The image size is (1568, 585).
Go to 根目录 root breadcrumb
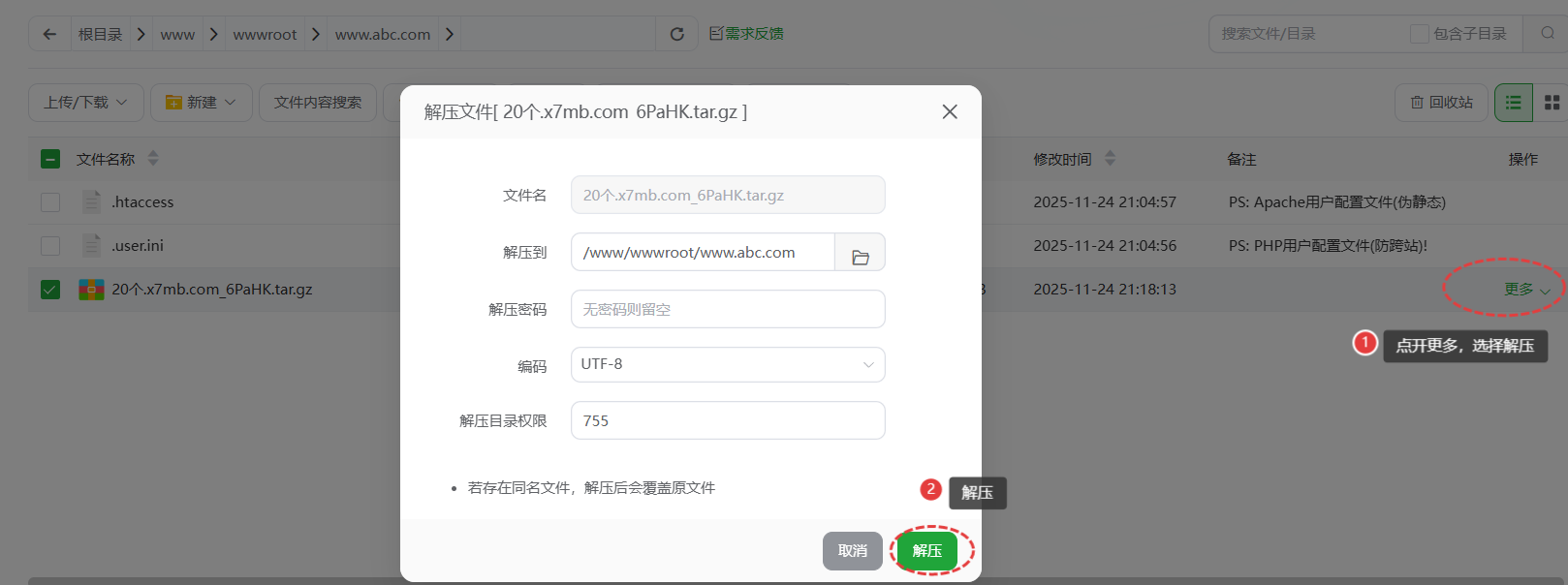(x=100, y=35)
